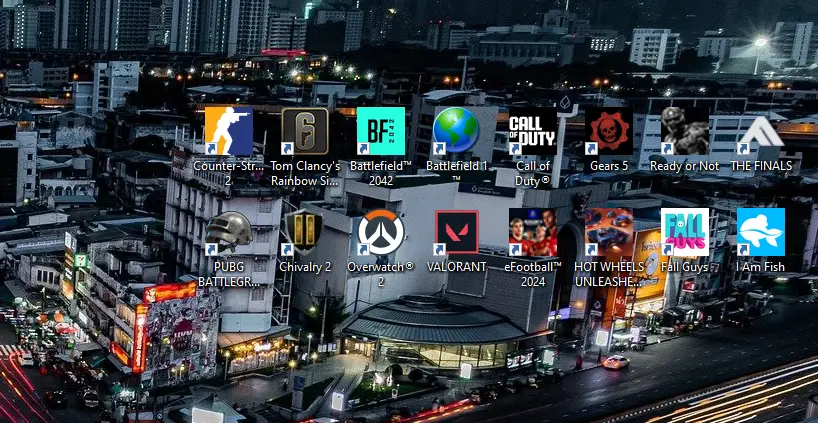Viewport: 818px width, 423px height.
Task: Click the I Am Fish icon
Action: [761, 232]
